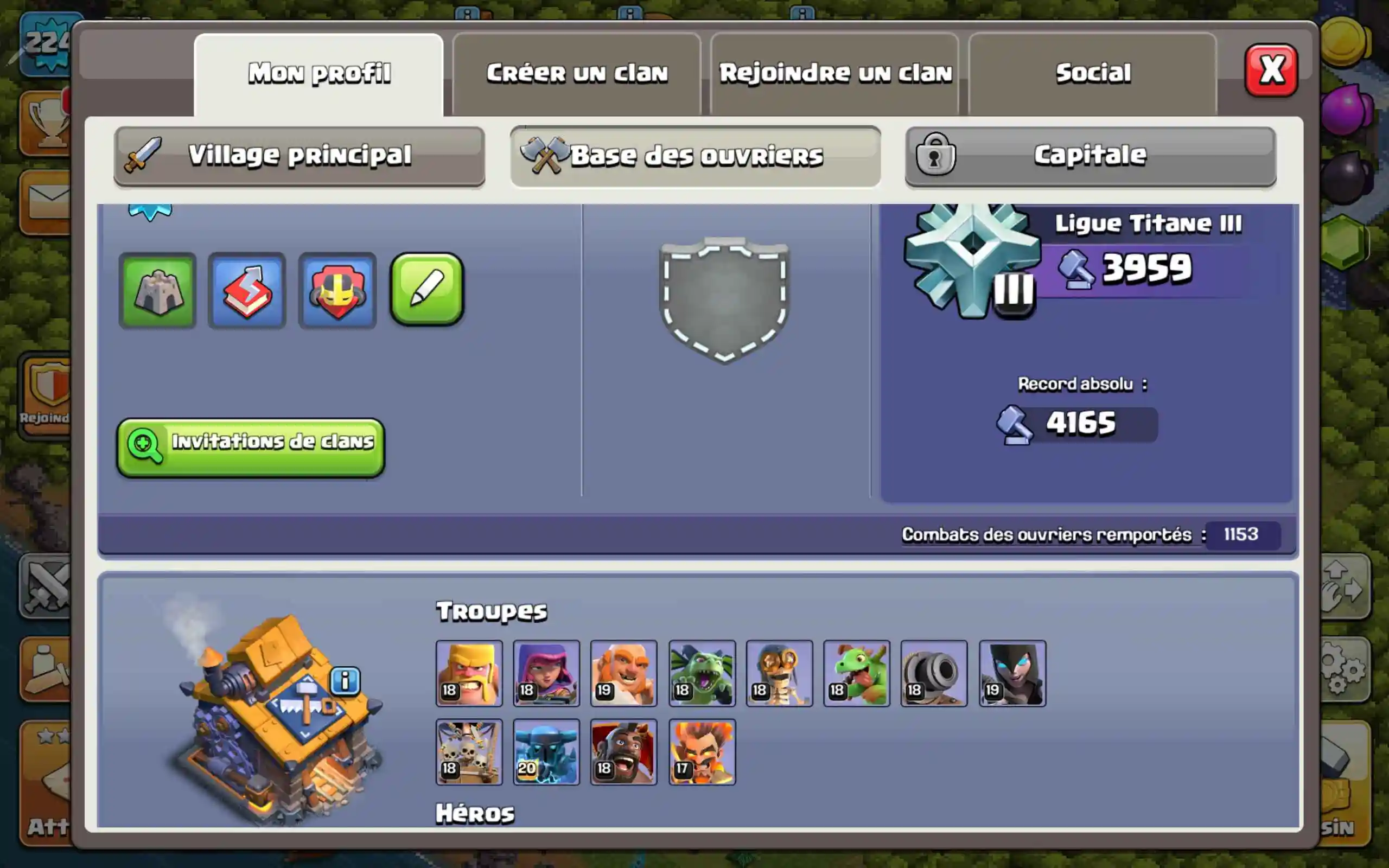
Task: Open the Rejoindre un clan tab
Action: coord(835,74)
